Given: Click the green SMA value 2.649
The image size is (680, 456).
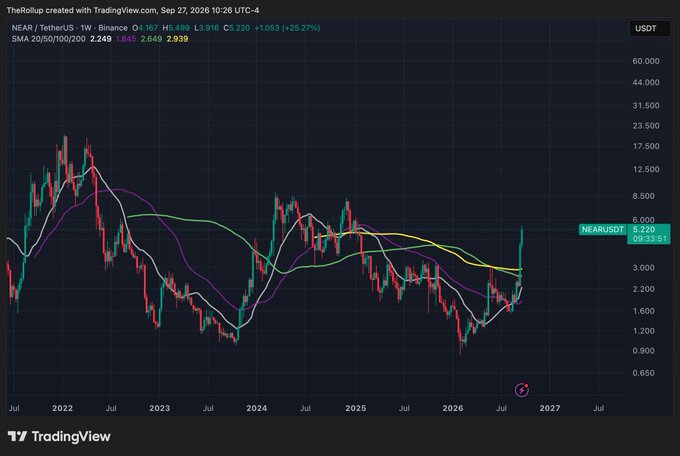Looking at the screenshot, I should 151,39.
